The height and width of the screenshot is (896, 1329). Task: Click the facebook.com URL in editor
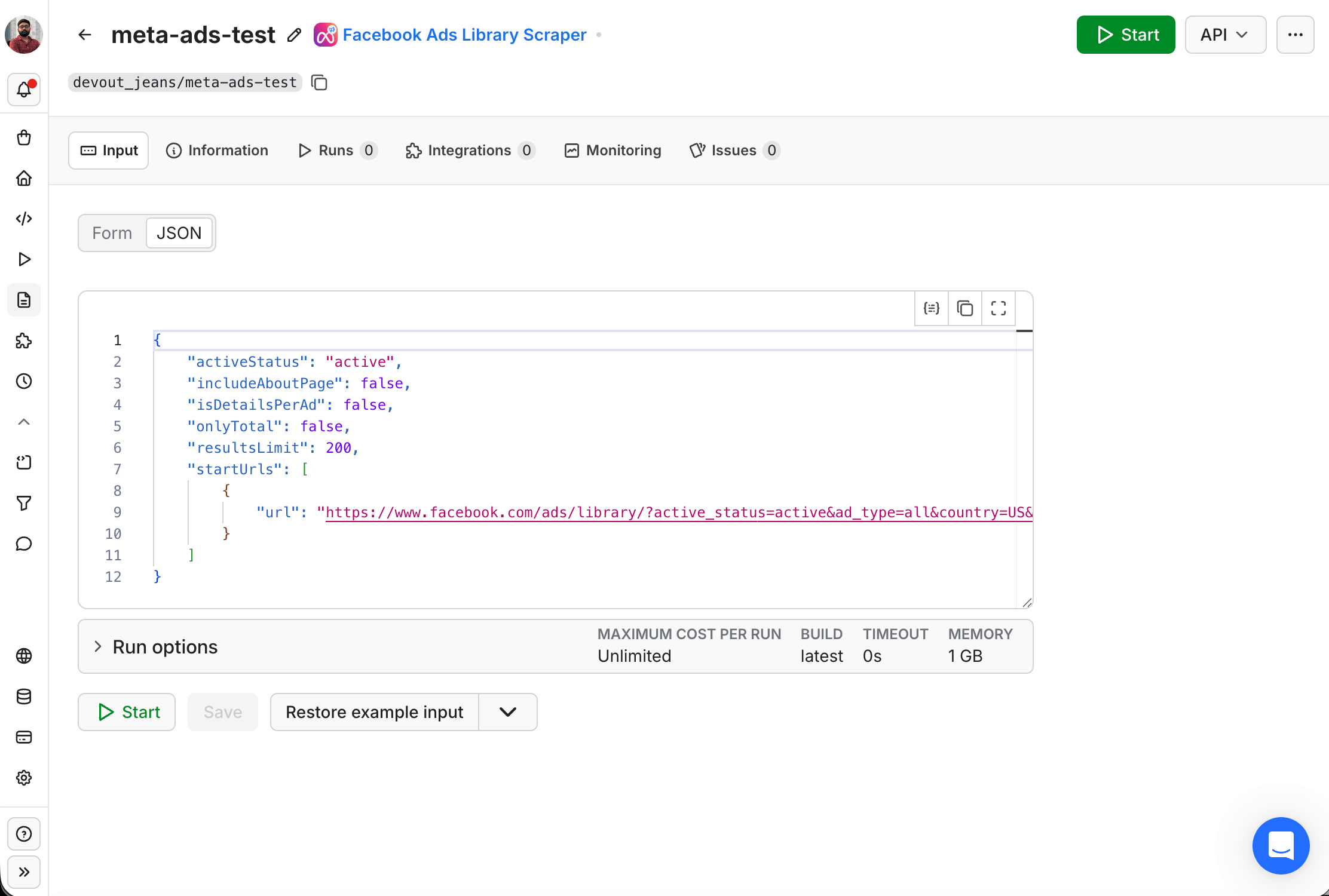[679, 513]
